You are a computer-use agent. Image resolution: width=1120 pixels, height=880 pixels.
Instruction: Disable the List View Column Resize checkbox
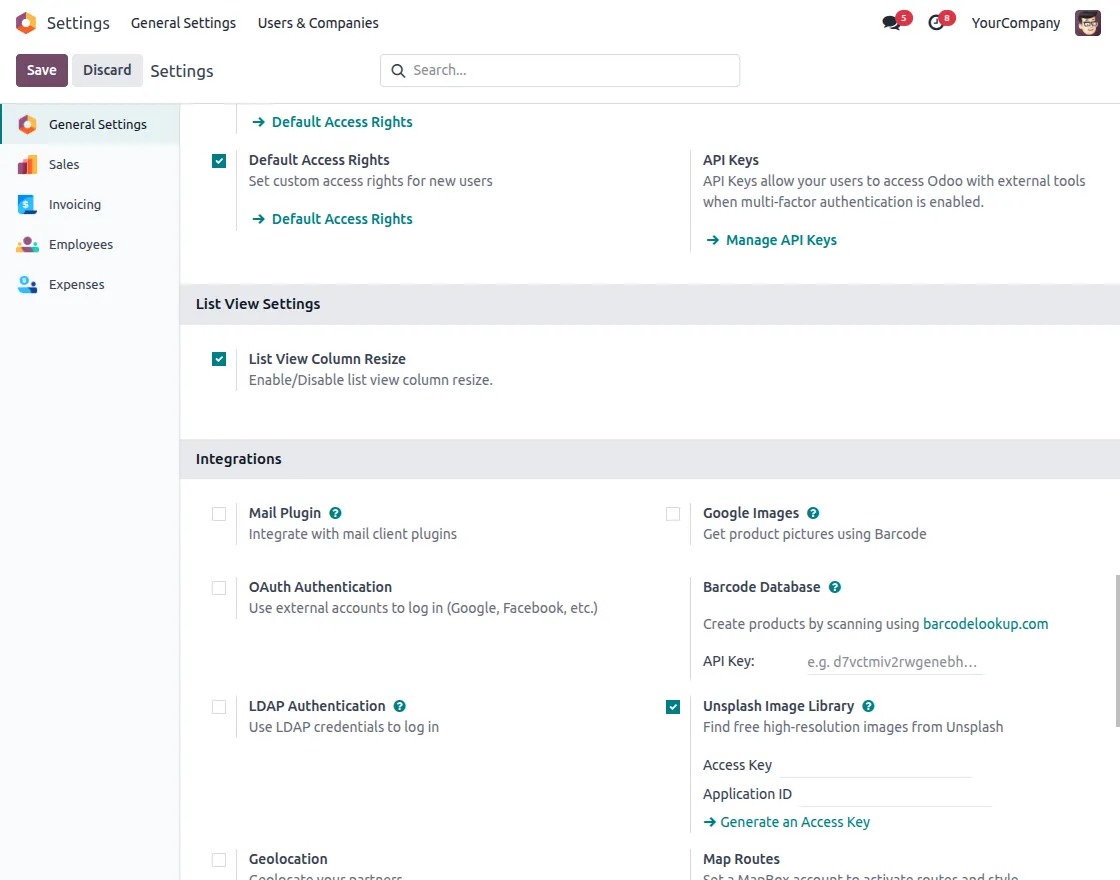pyautogui.click(x=218, y=358)
